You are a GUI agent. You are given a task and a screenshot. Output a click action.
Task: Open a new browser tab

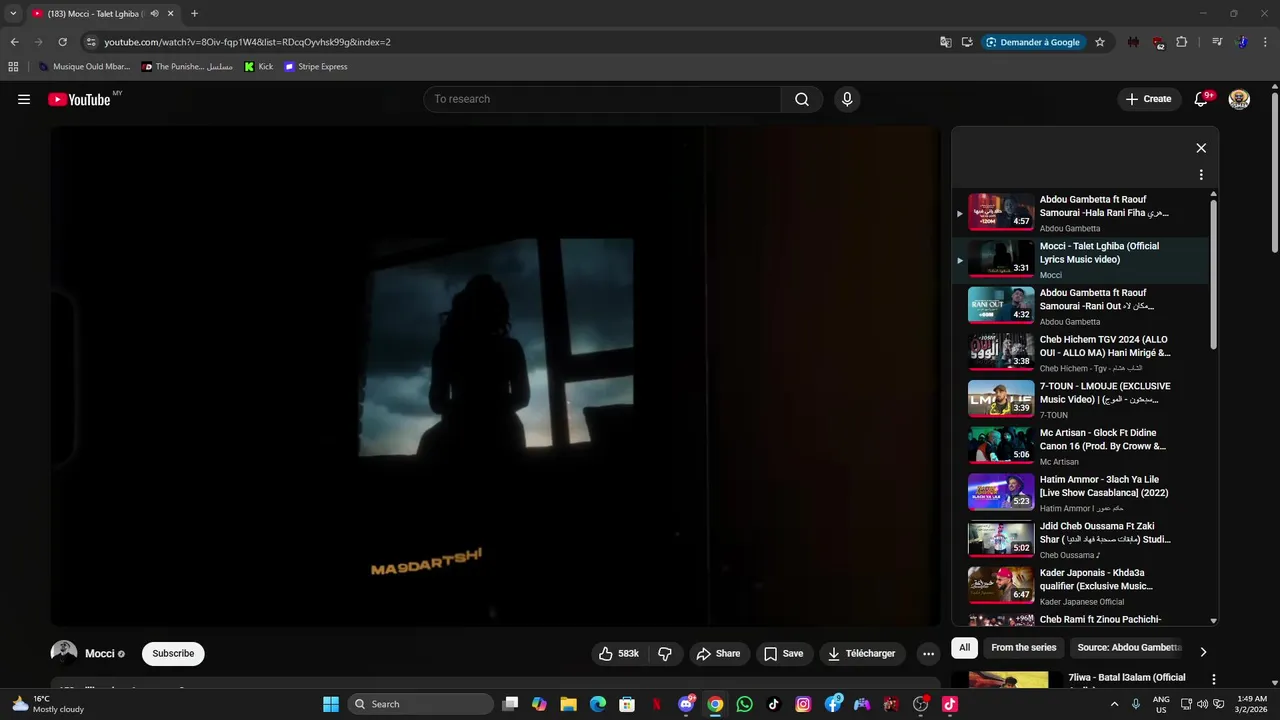point(194,14)
